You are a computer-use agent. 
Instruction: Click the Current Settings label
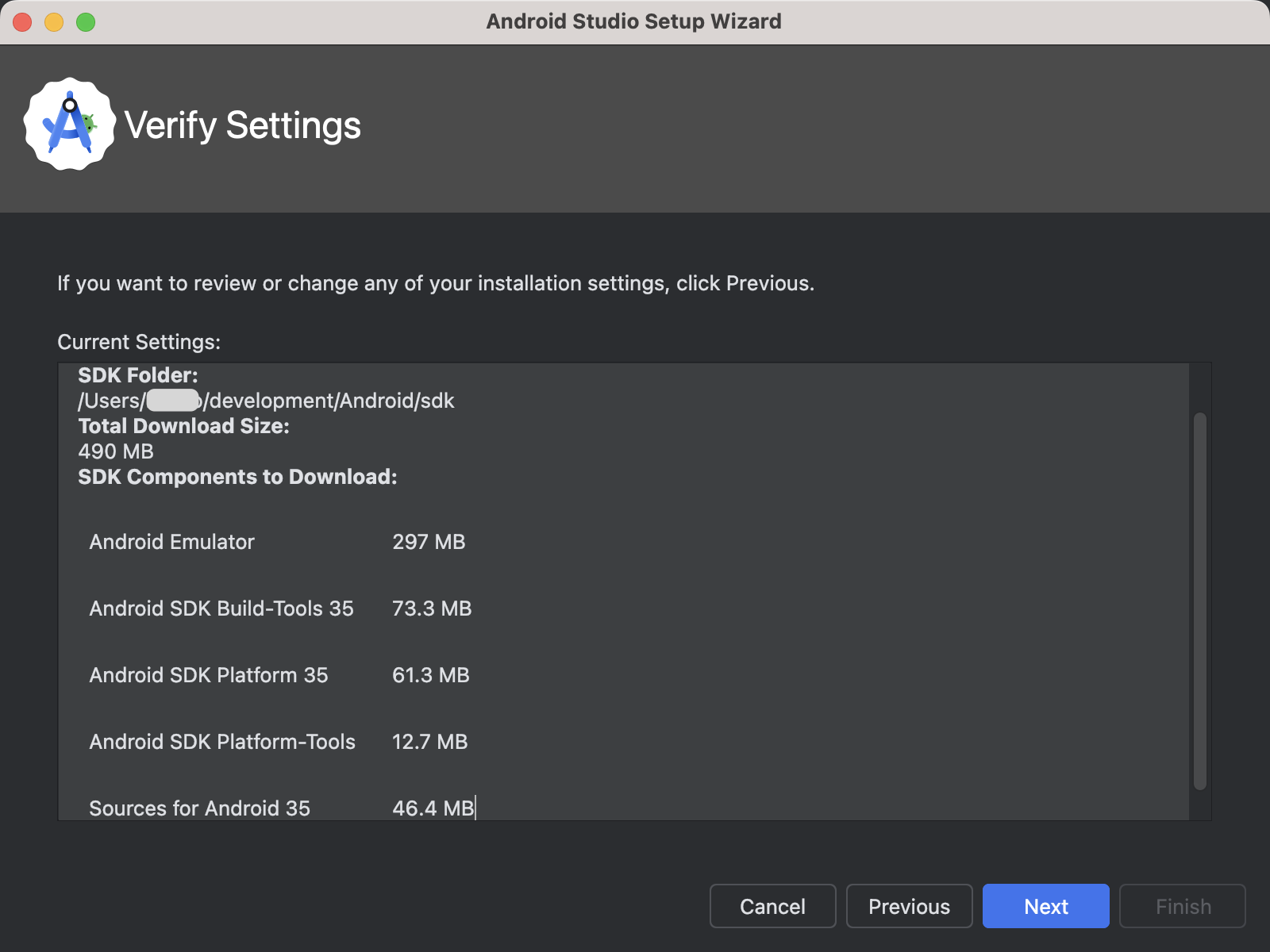click(x=137, y=342)
